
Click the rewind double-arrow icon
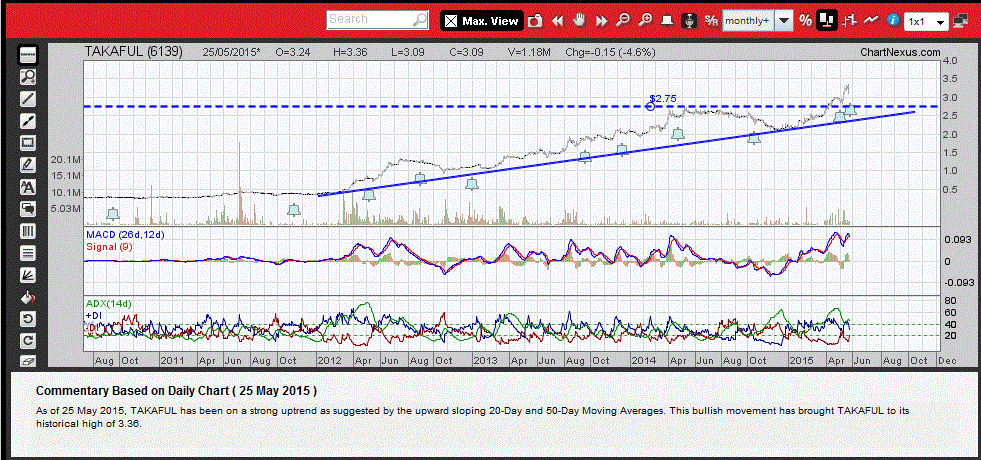(x=557, y=21)
